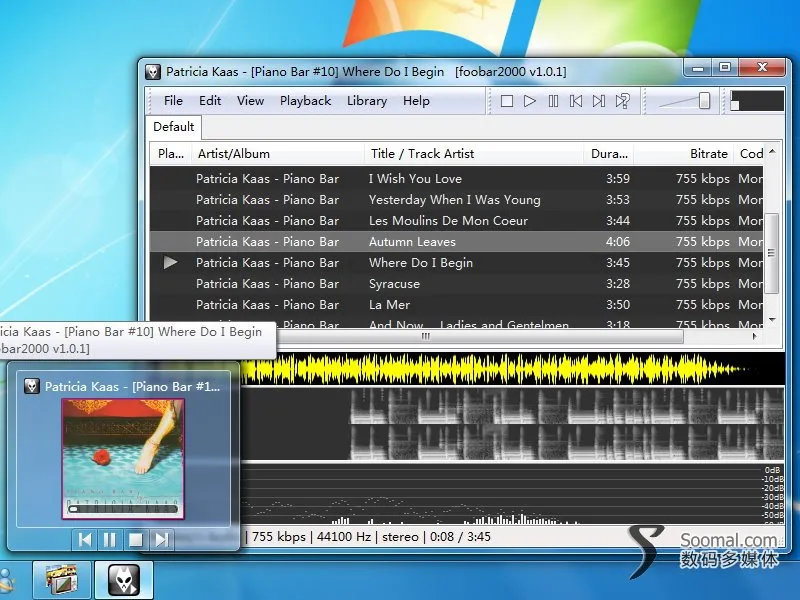
Task: Click the spectrogram visualization panel
Action: click(x=512, y=423)
